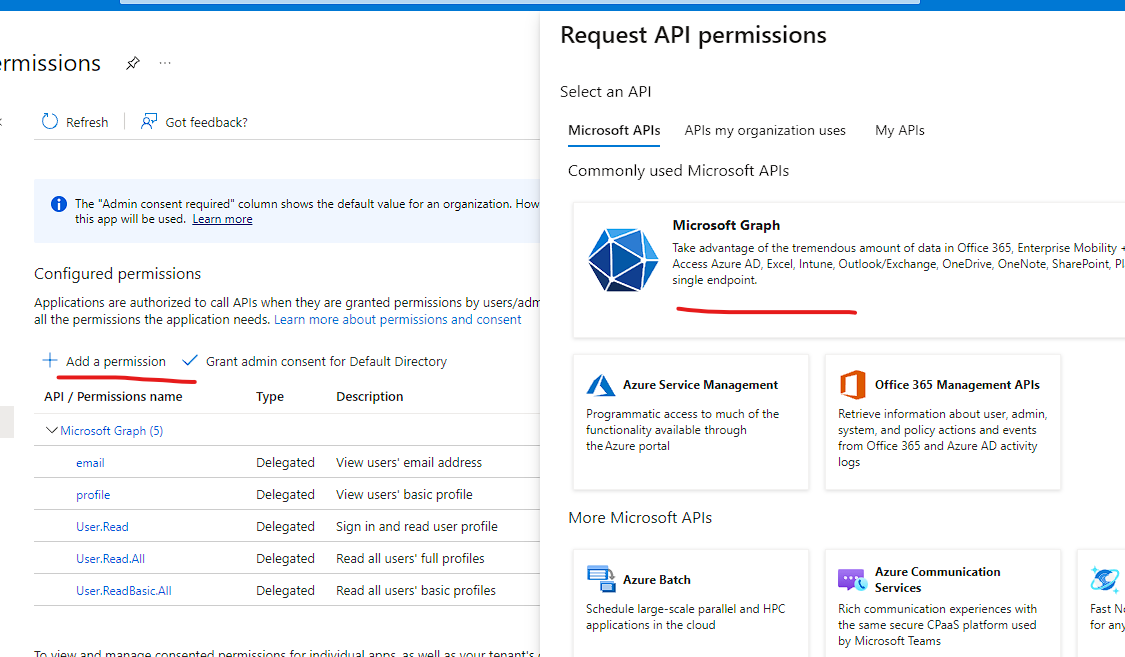Click the Azure Batch icon
This screenshot has width=1125, height=657.
click(x=601, y=579)
